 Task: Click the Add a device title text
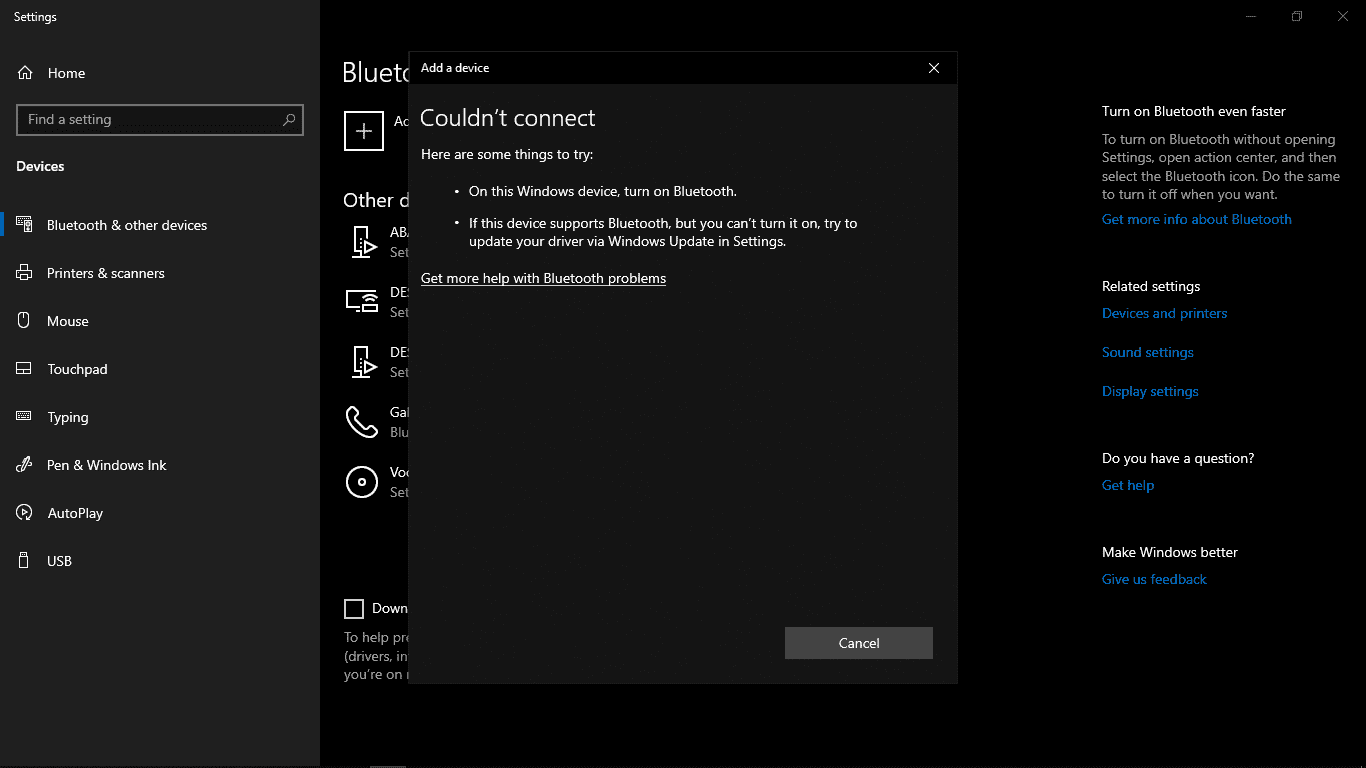click(455, 68)
